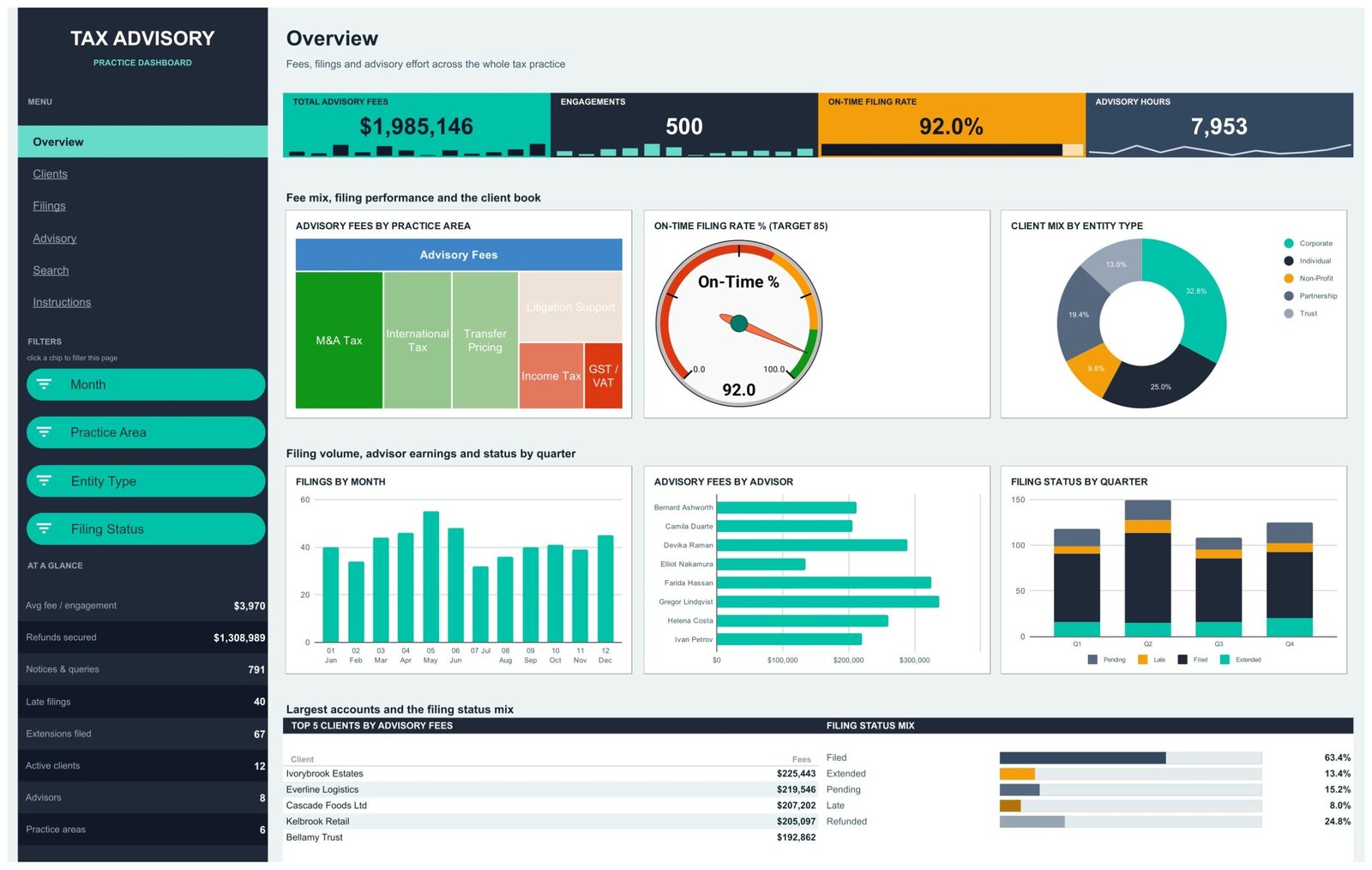Image resolution: width=1372 pixels, height=870 pixels.
Task: Select the 13.0% grey donut slice
Action: (x=1115, y=265)
